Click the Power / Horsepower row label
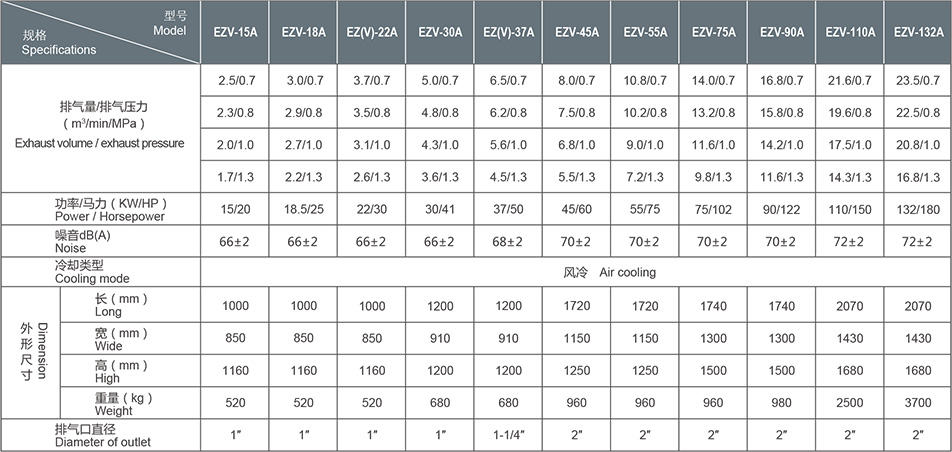952x452 pixels. pyautogui.click(x=110, y=216)
